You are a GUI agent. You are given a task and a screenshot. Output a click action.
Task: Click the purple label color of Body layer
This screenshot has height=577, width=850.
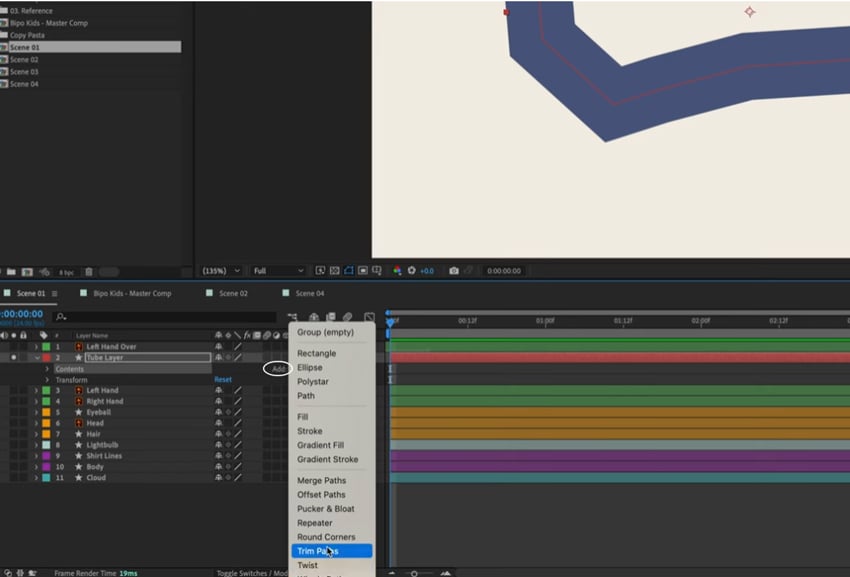coord(46,467)
